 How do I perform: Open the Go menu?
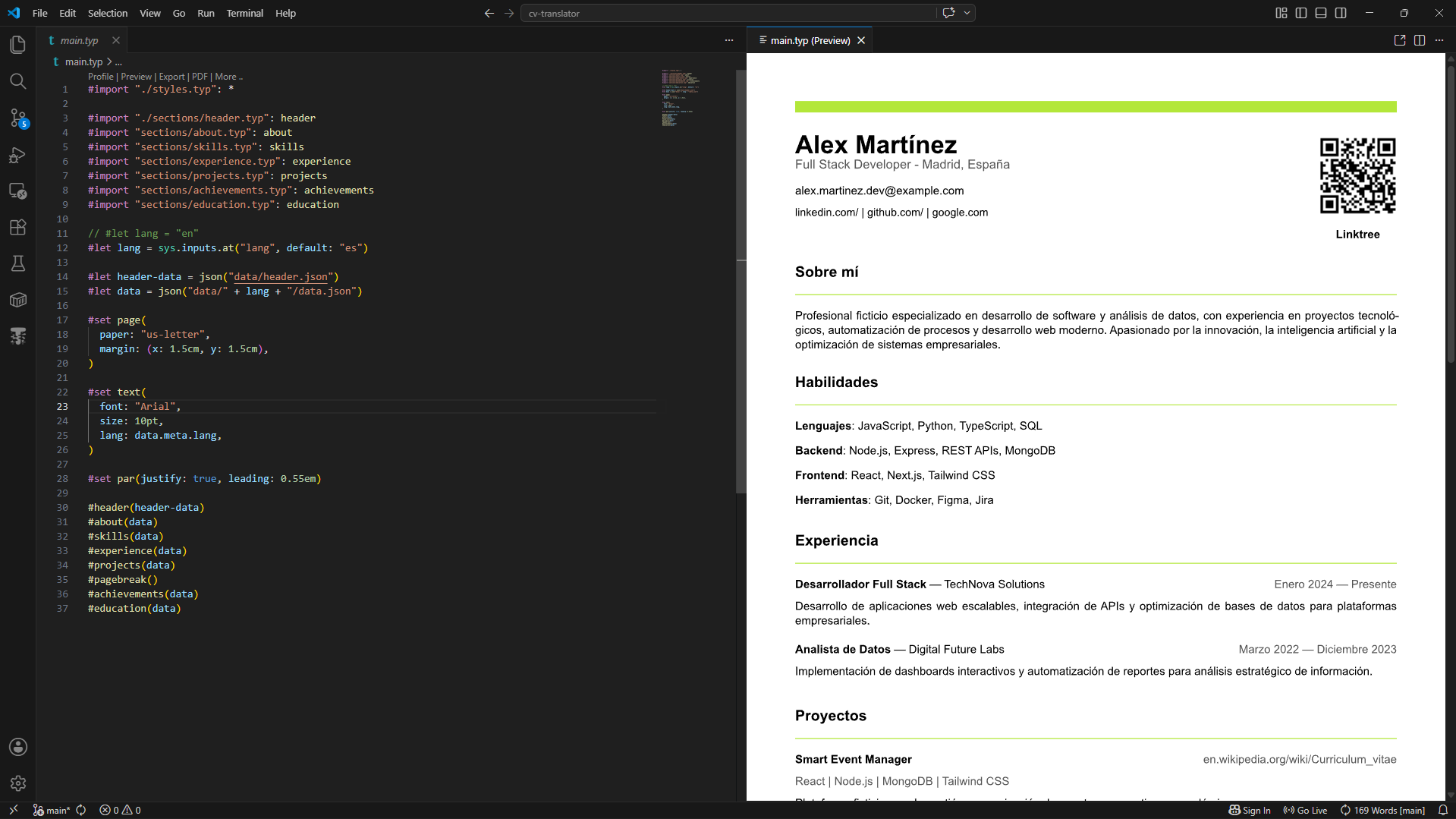179,13
